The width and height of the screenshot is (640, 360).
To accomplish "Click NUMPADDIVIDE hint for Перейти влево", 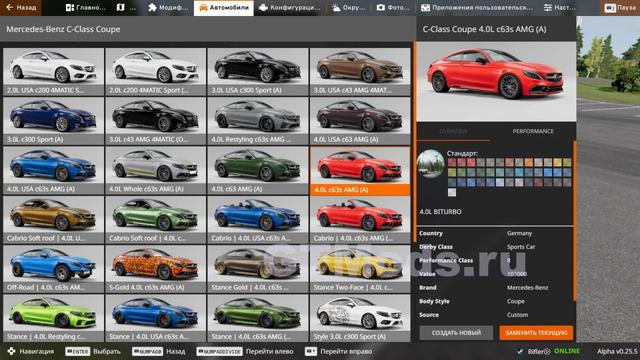I will tap(220, 351).
